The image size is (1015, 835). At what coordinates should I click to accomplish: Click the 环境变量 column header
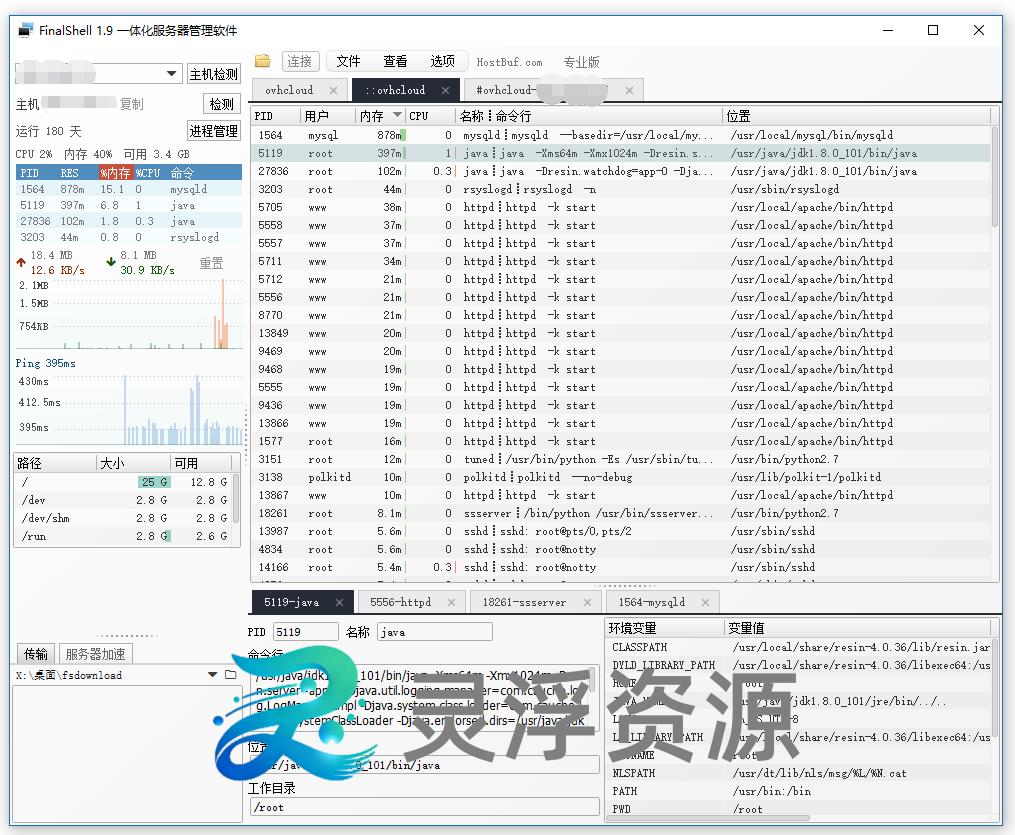(665, 628)
